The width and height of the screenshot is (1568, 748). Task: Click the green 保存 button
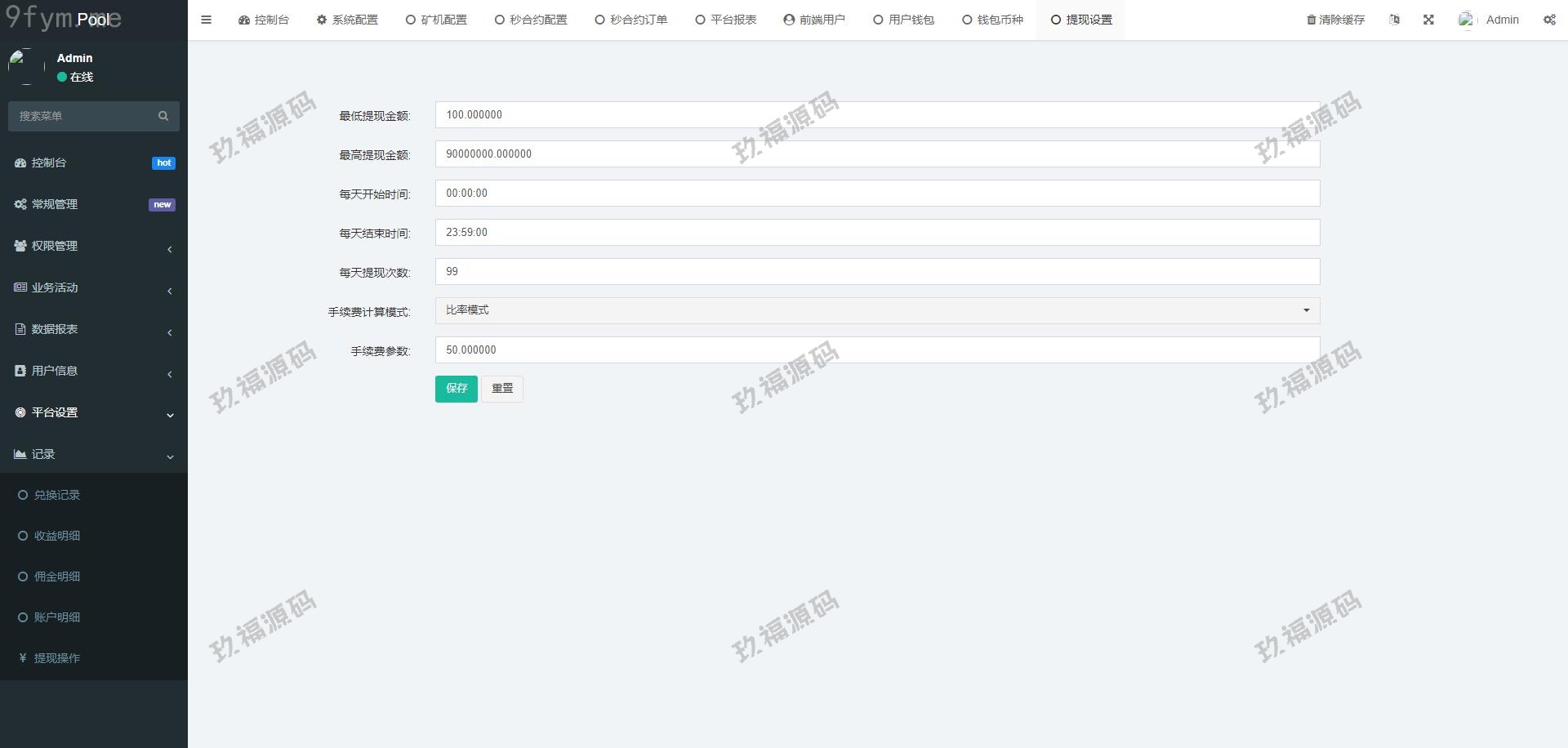click(x=456, y=389)
